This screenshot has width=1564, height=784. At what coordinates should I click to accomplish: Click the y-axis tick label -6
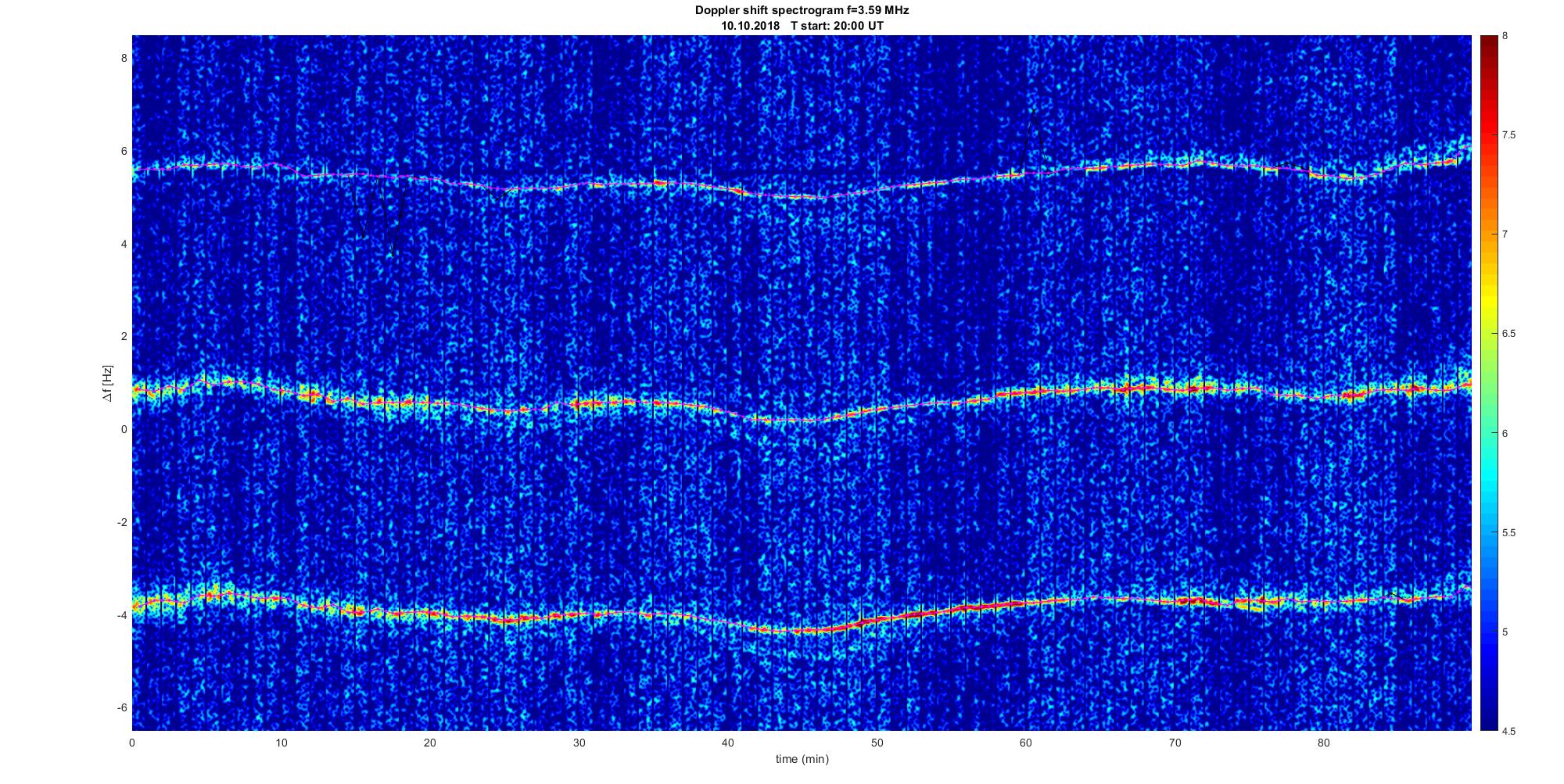coord(122,707)
